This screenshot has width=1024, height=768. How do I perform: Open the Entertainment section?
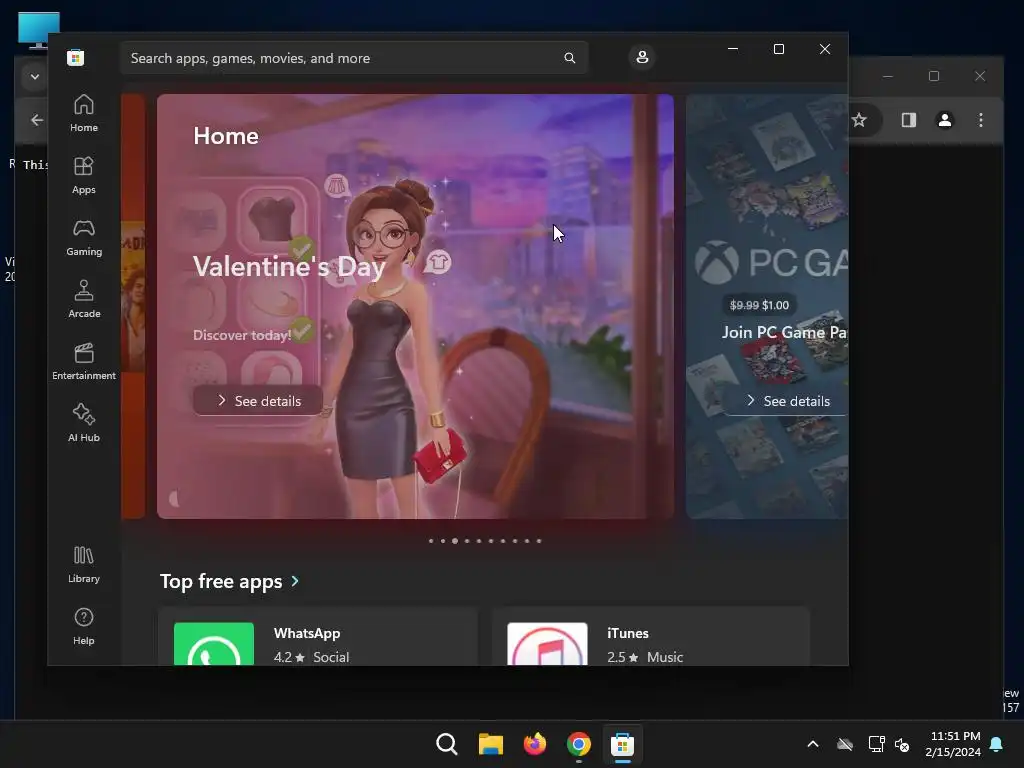[x=84, y=362]
